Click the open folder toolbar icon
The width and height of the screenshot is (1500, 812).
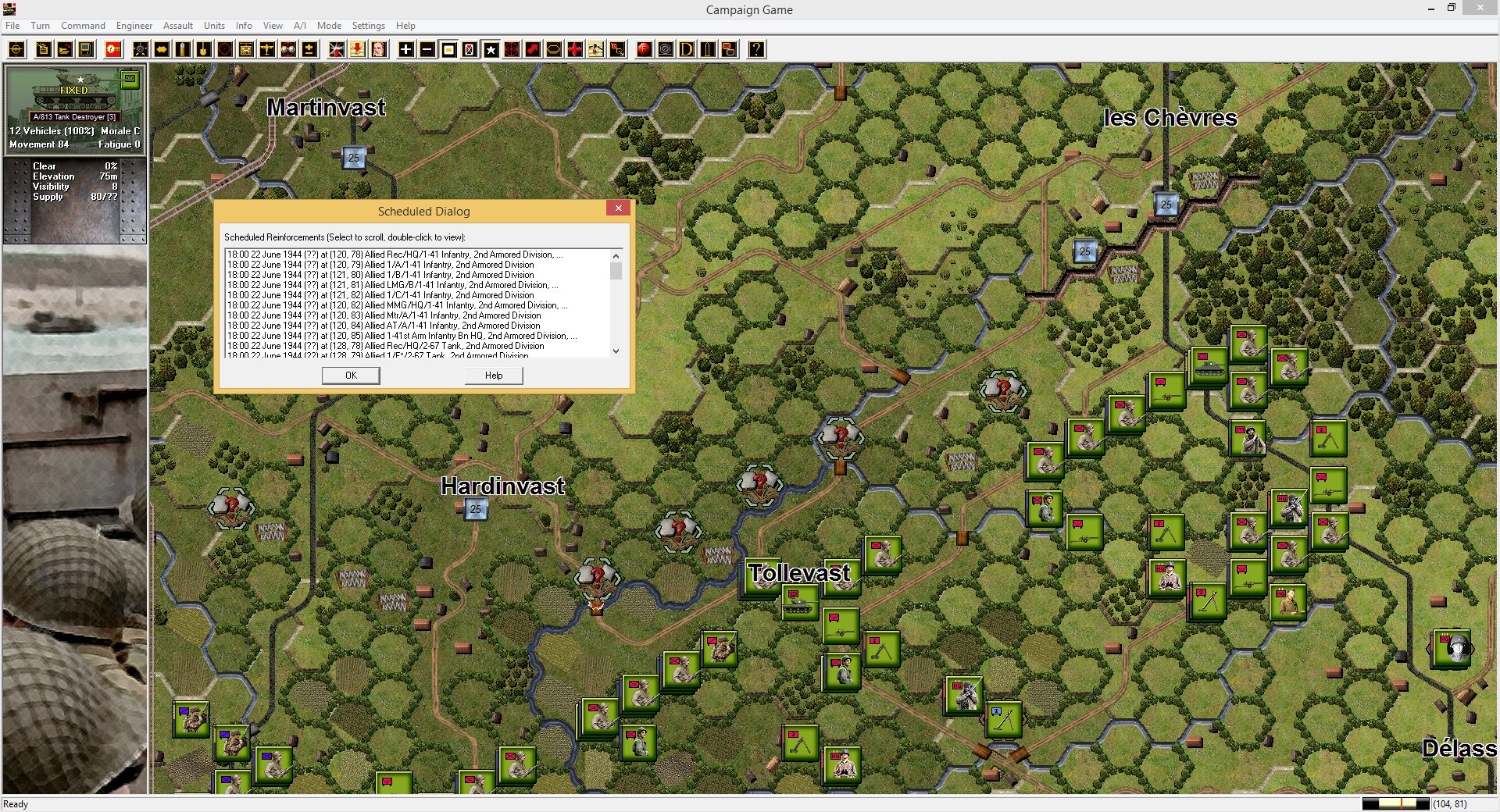pyautogui.click(x=65, y=49)
